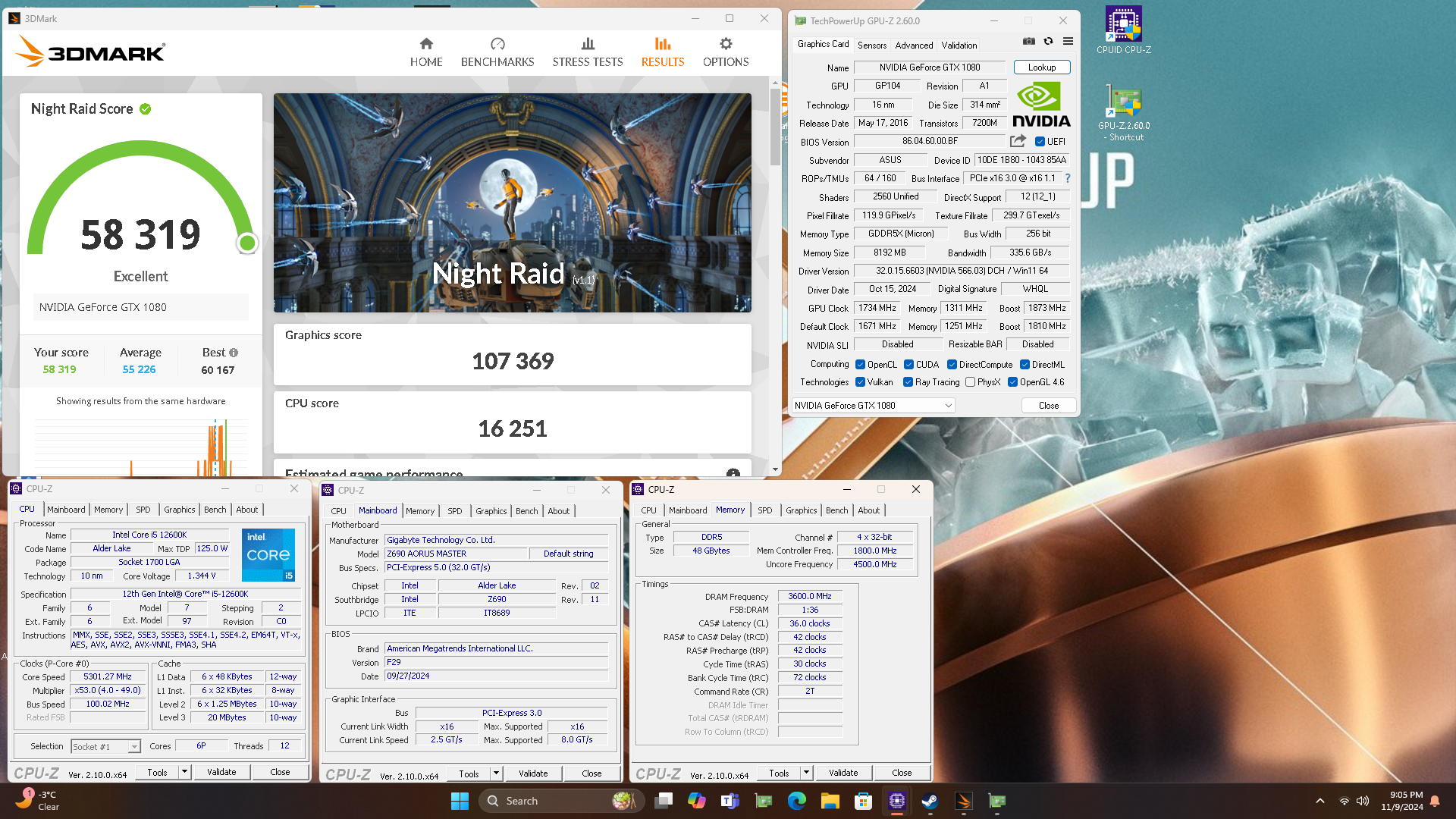Click the GPU-Z BIOS export share icon
This screenshot has width=1456, height=819.
click(1018, 141)
